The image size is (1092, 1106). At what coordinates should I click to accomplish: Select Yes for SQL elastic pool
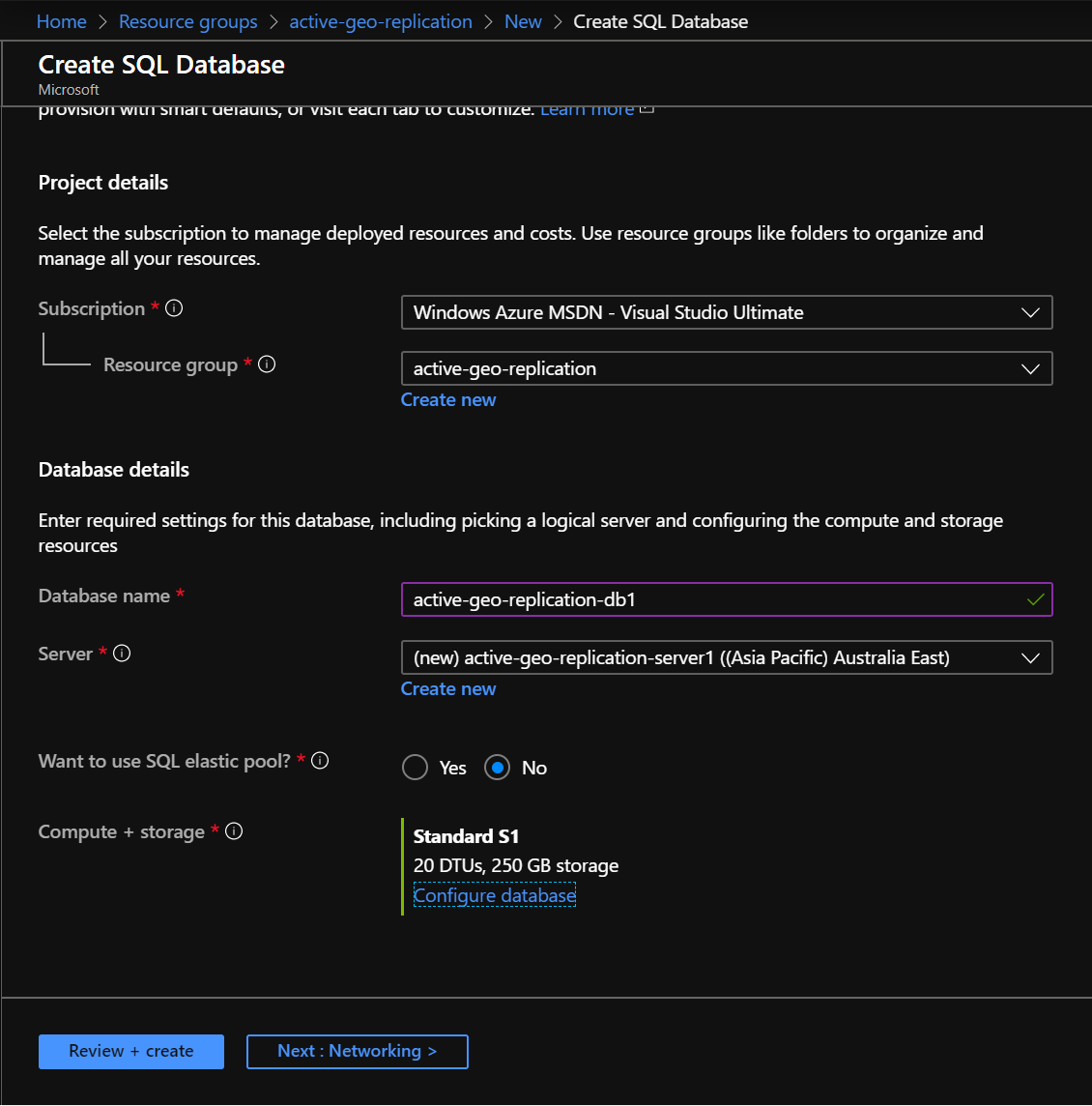tap(415, 767)
